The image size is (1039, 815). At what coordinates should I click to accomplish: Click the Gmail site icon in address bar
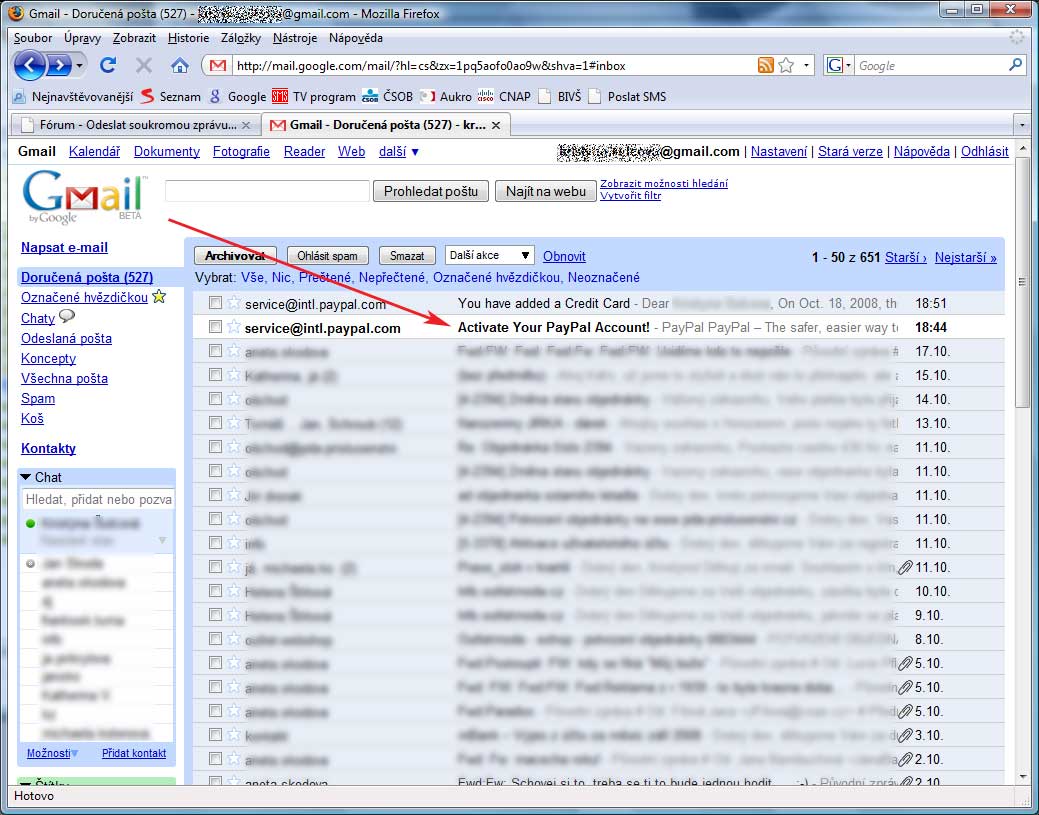[218, 65]
